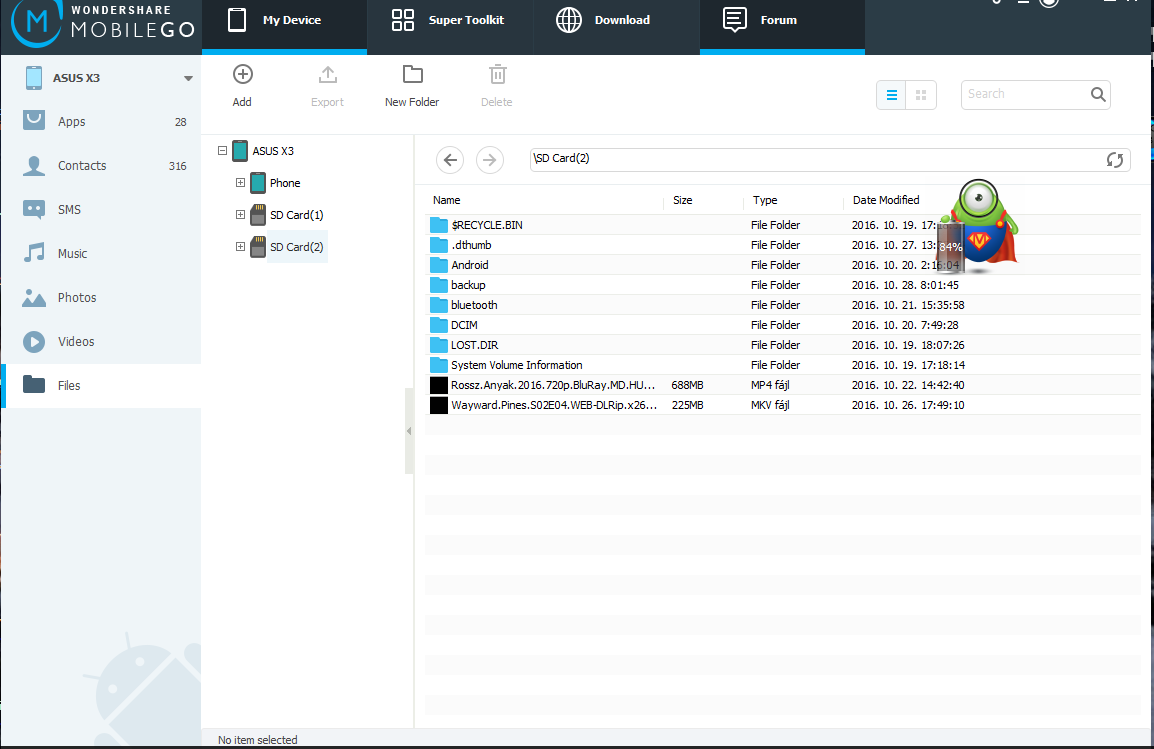1154x749 pixels.
Task: Expand the SD Card(1) tree node
Action: pos(240,215)
